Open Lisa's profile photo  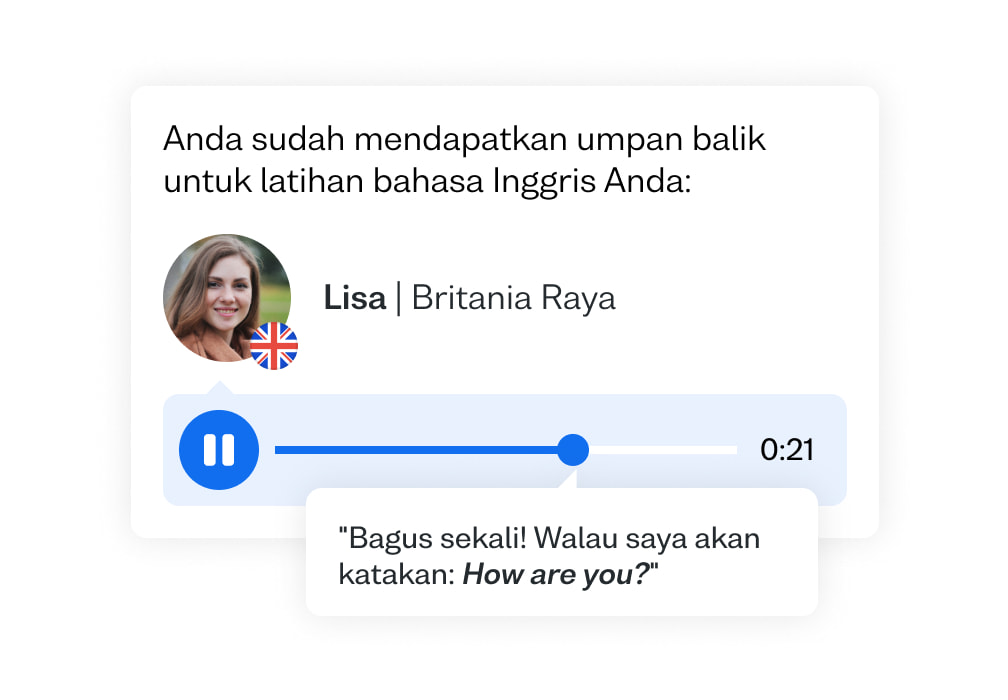(226, 297)
